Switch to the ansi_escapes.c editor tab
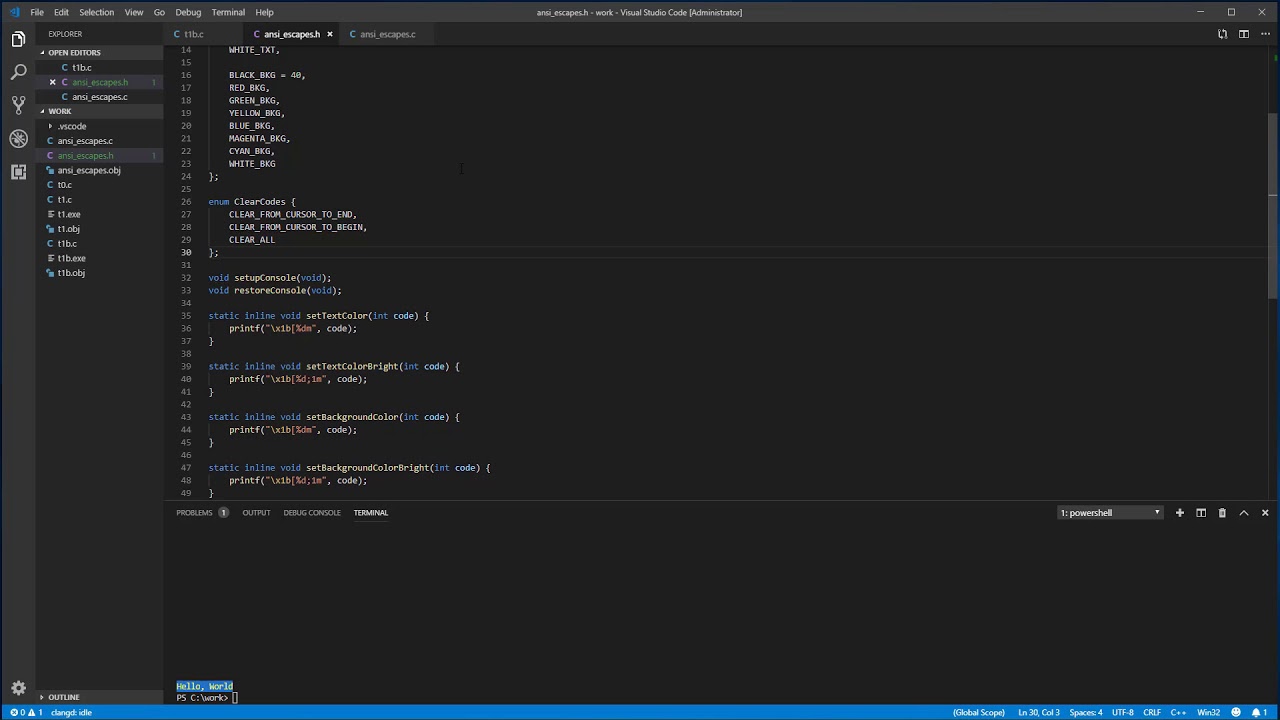The height and width of the screenshot is (720, 1280). pyautogui.click(x=388, y=34)
